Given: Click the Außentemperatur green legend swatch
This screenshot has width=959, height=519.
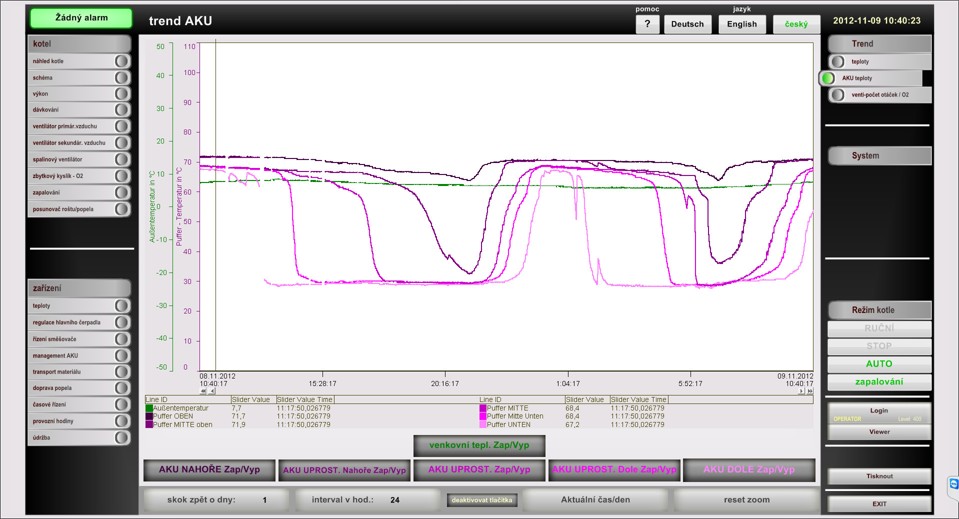Looking at the screenshot, I should [x=149, y=408].
